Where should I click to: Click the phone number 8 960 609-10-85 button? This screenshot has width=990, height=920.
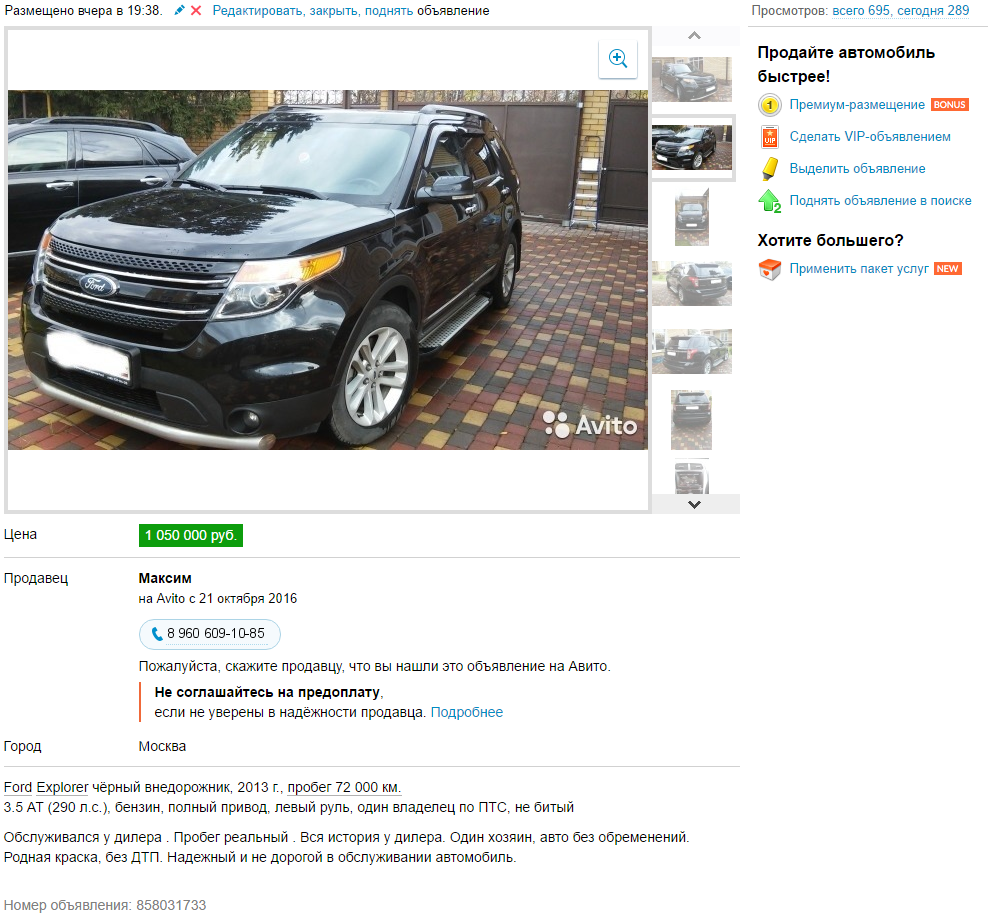coord(210,634)
